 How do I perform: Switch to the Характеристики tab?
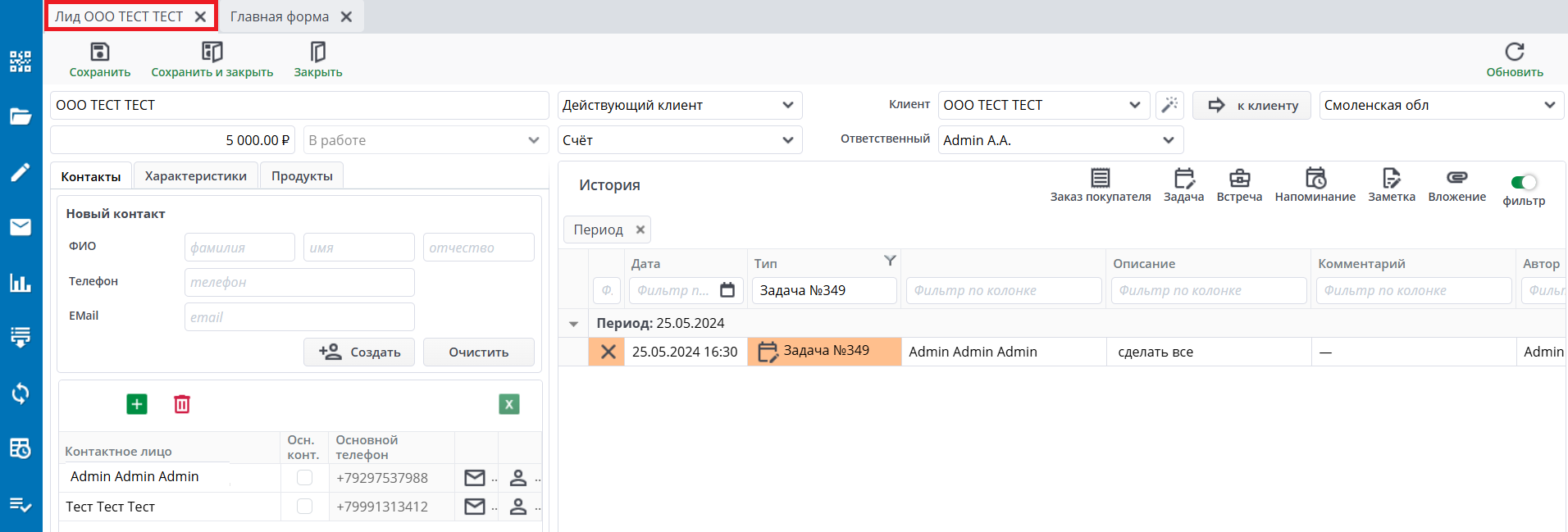click(x=195, y=176)
